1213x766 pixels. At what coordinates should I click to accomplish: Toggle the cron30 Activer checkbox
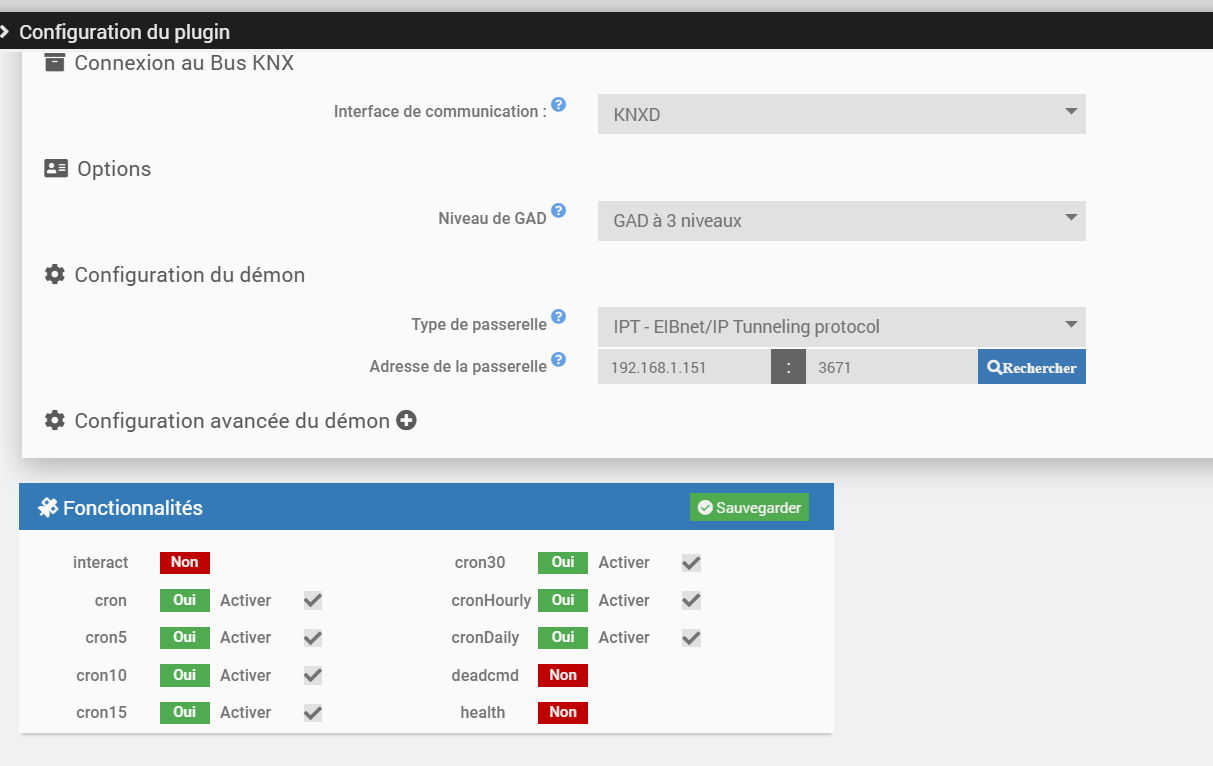coord(691,563)
